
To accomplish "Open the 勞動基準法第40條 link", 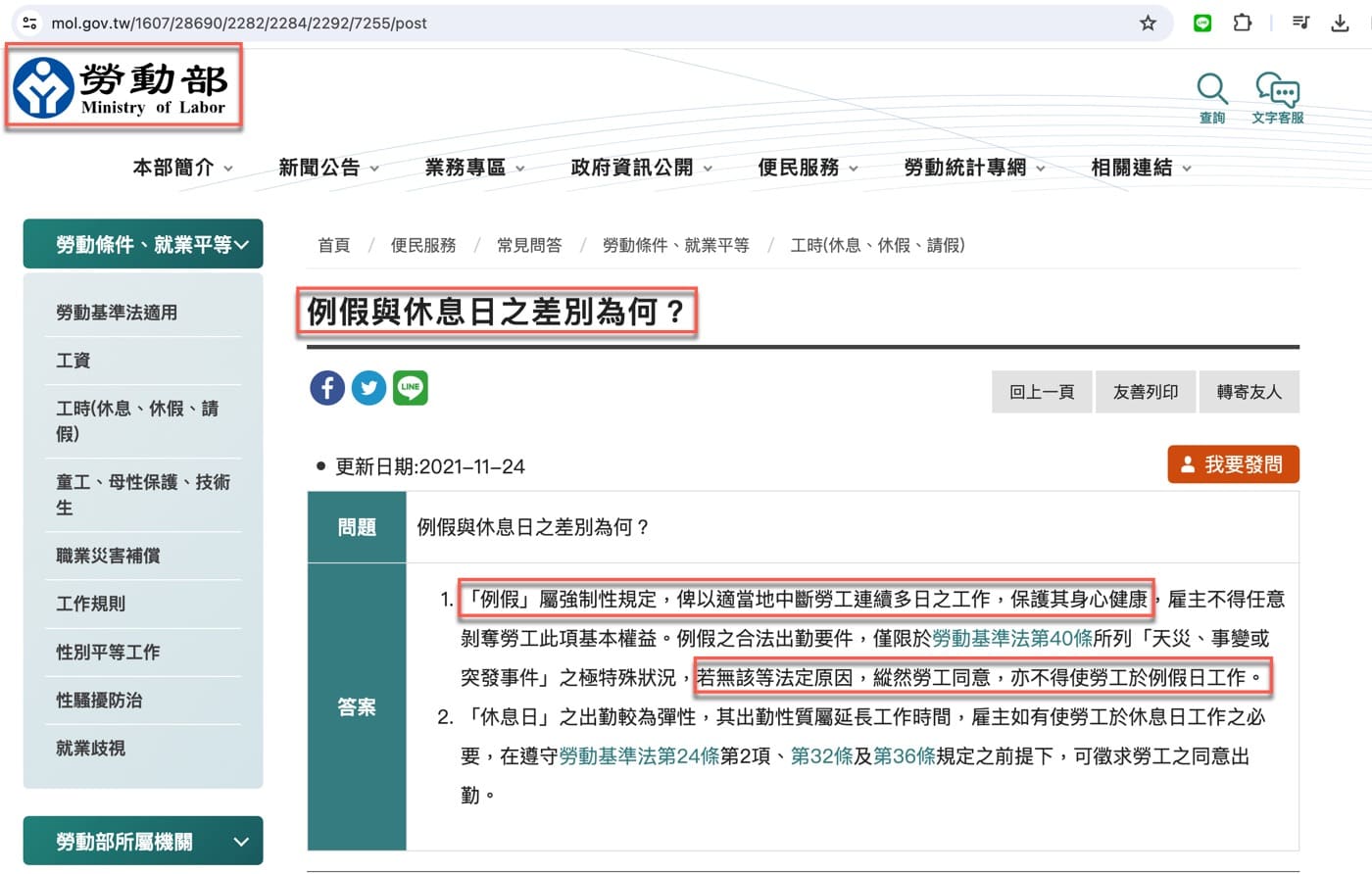I will click(1012, 639).
